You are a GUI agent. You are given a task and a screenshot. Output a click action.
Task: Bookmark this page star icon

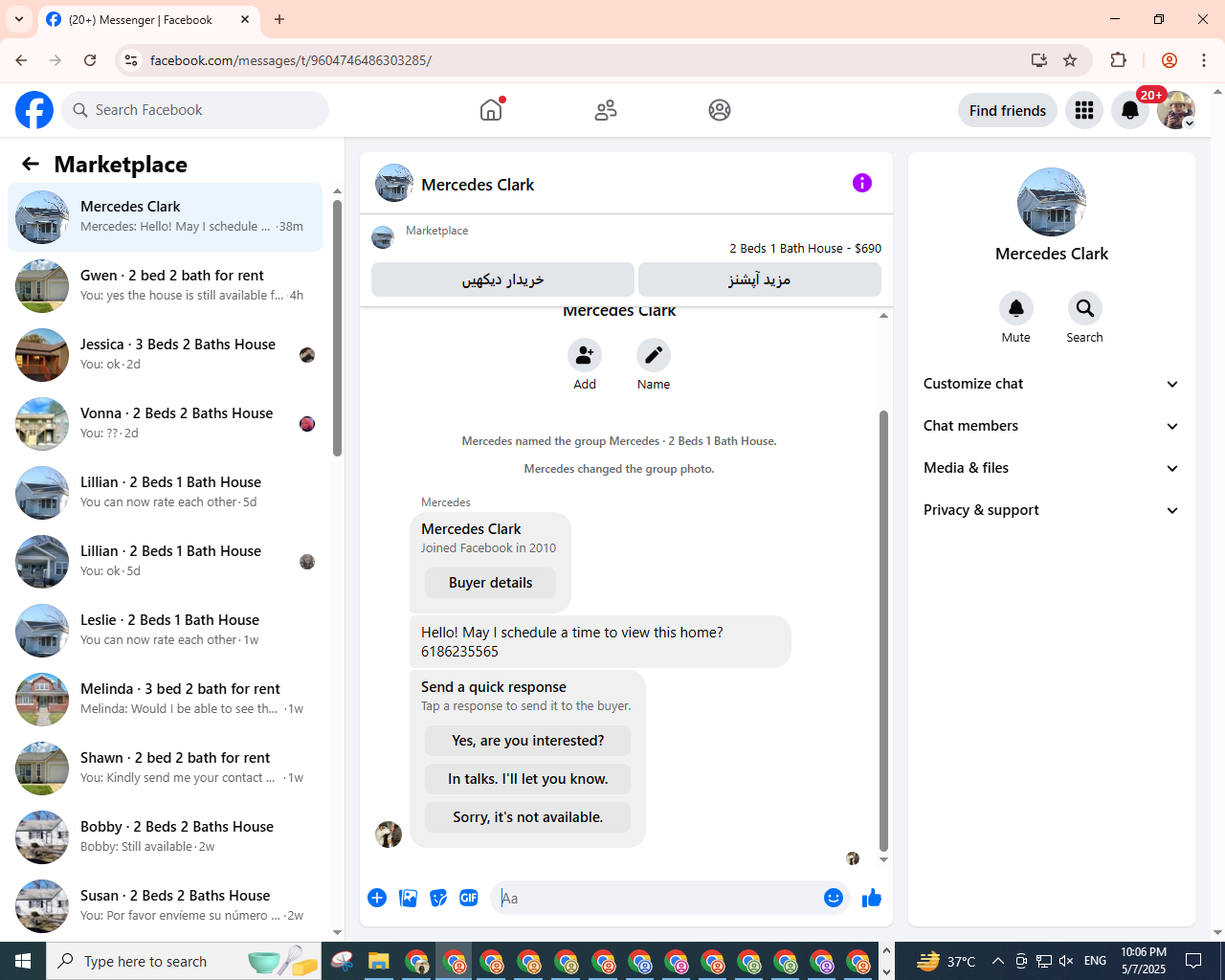1070,60
